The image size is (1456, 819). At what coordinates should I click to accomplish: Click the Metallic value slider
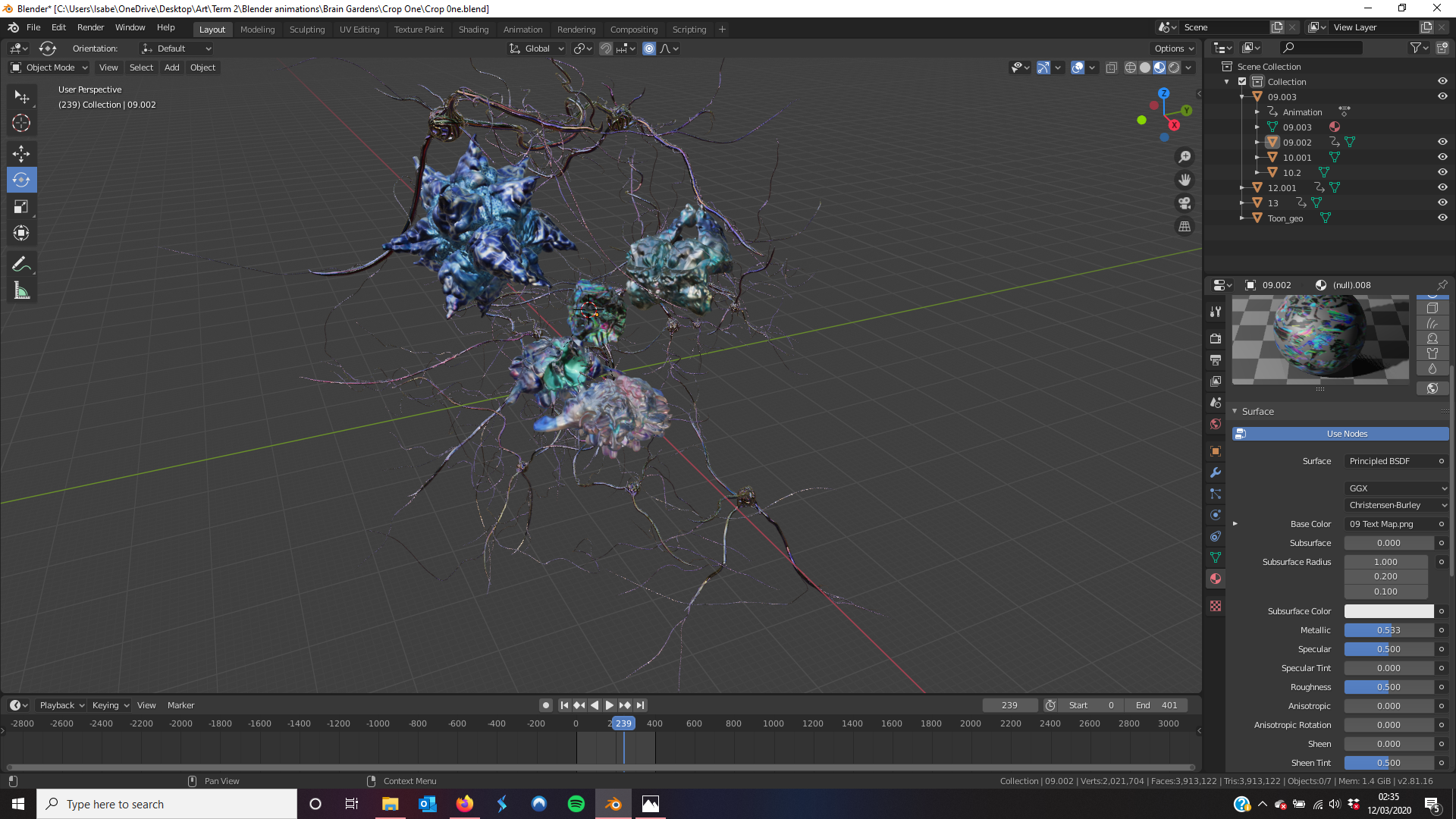[x=1389, y=630]
